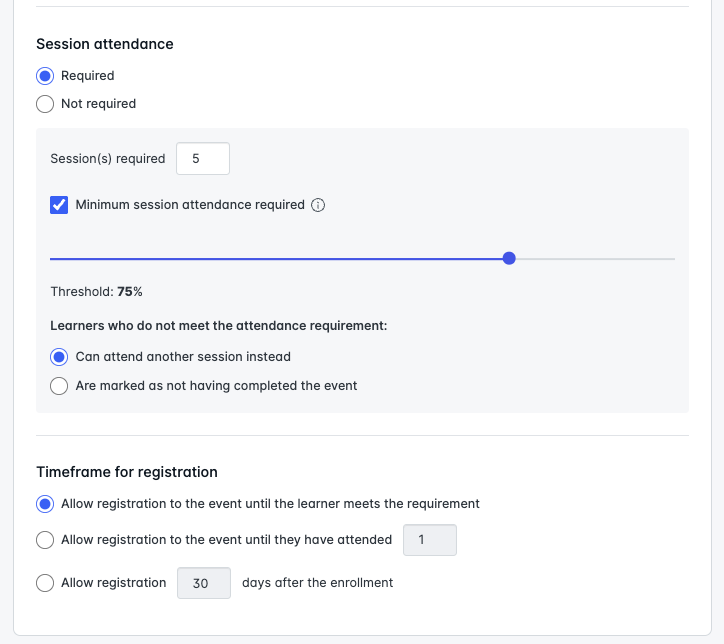
Task: Click the attendance threshold slider handle
Action: click(x=509, y=258)
